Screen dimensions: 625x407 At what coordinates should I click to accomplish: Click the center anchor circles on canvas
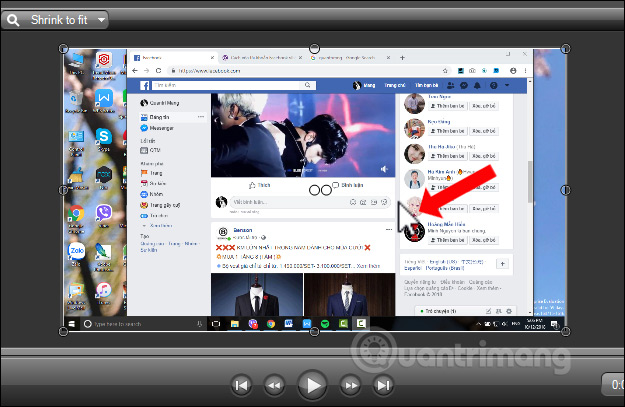click(x=320, y=189)
